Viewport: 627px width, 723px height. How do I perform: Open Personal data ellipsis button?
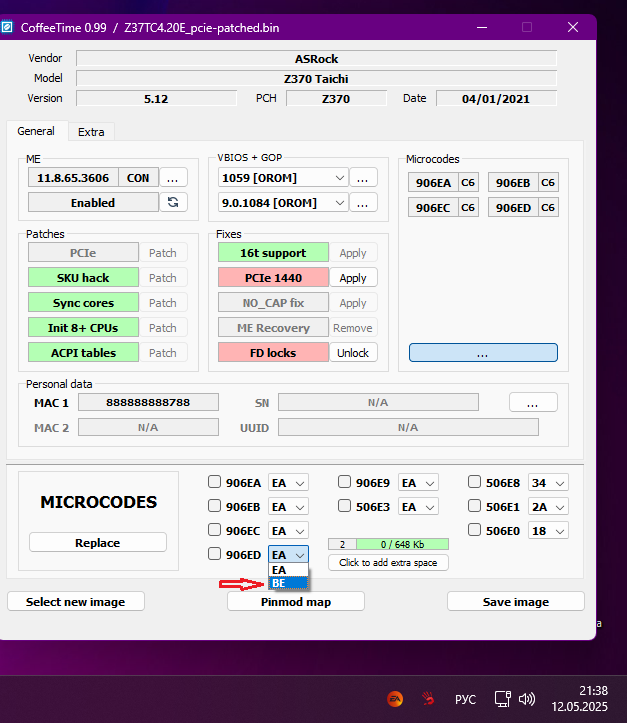533,402
